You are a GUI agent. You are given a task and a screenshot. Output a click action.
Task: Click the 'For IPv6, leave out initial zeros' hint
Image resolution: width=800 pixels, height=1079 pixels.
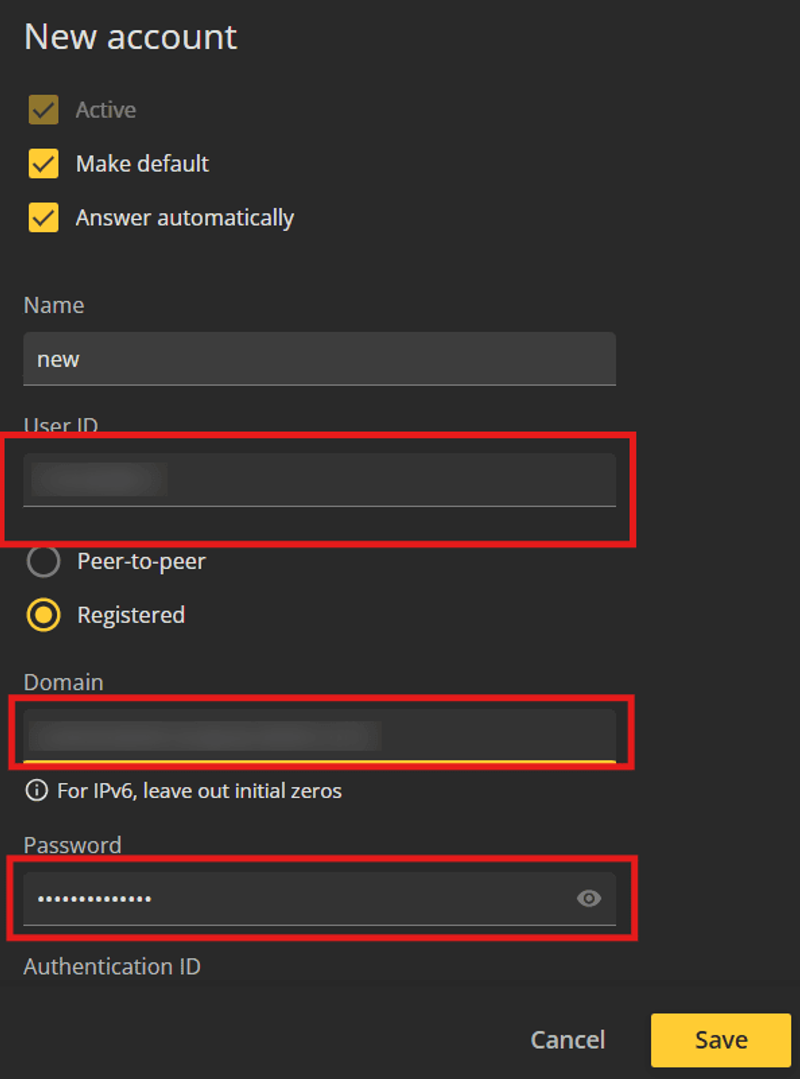click(x=199, y=791)
